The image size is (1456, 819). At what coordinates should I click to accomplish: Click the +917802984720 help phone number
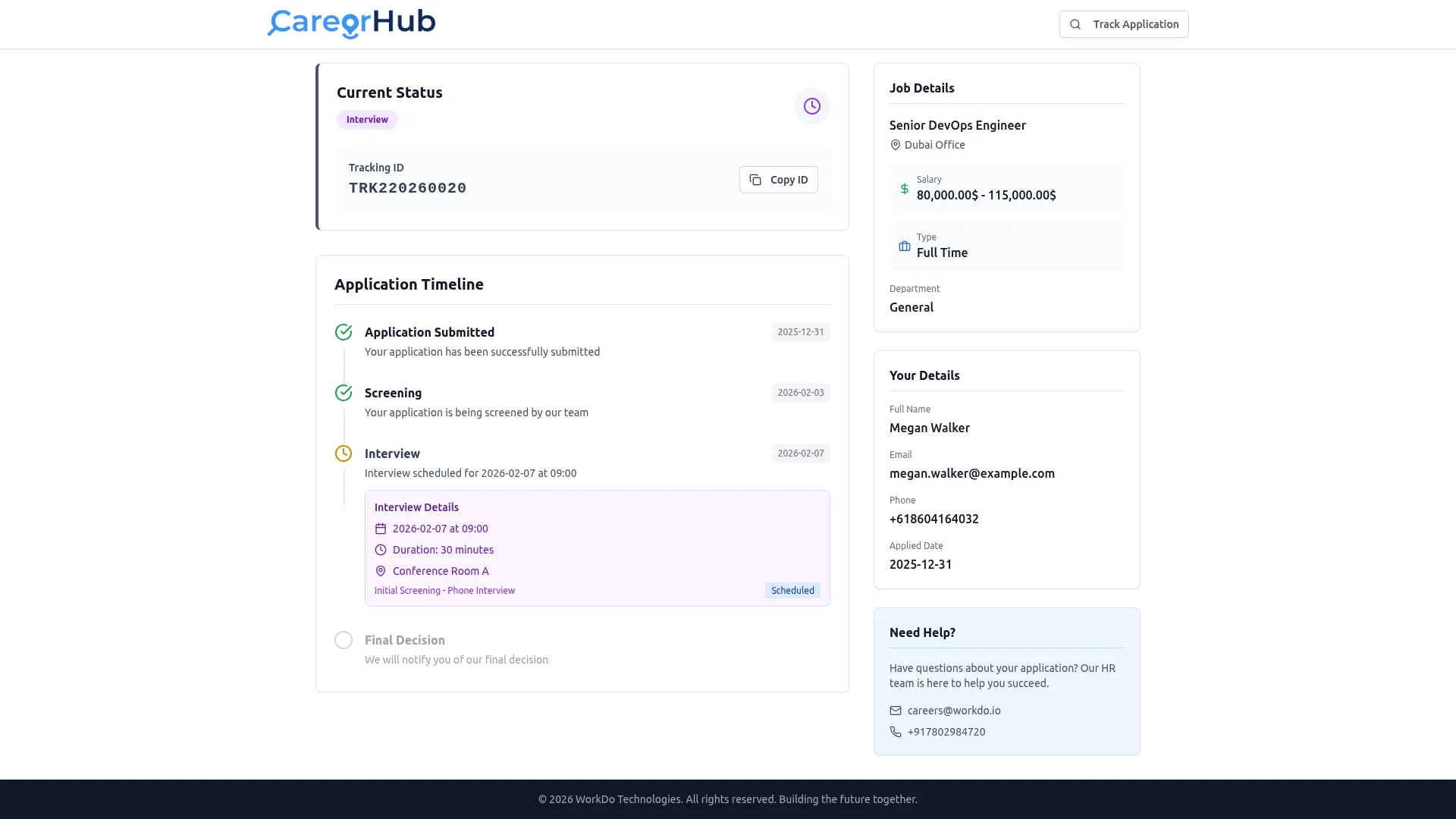(946, 732)
